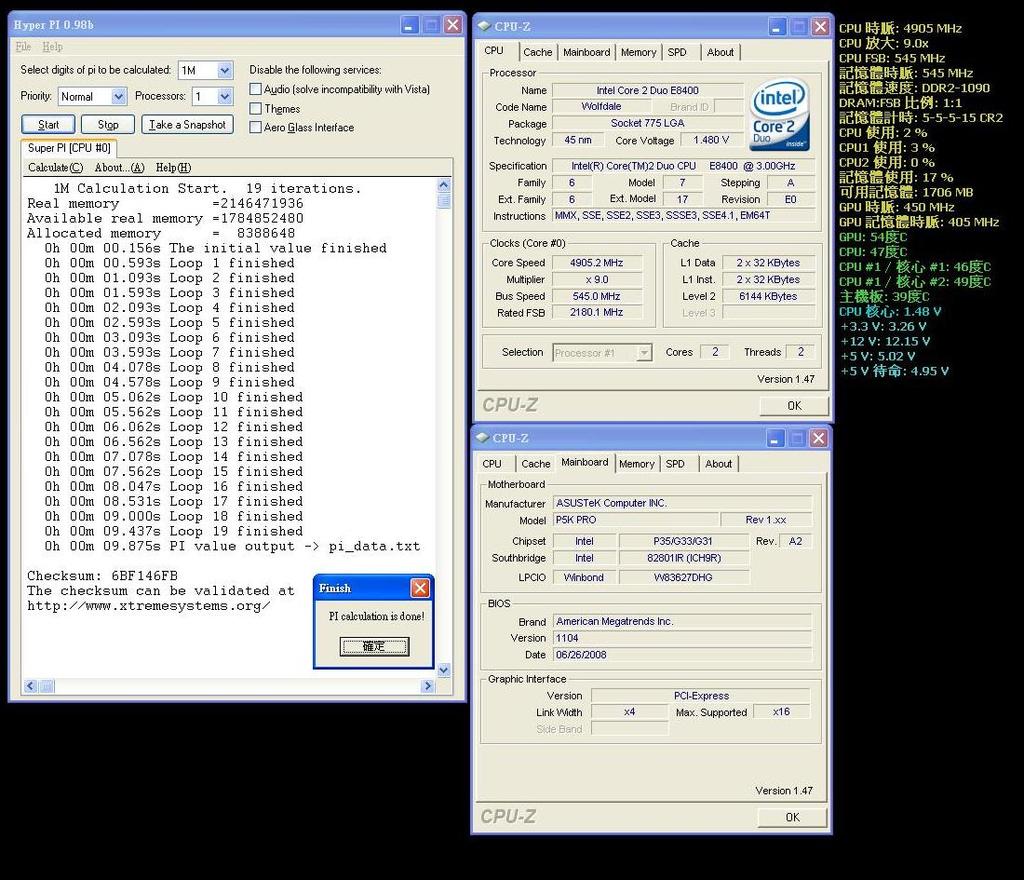Screen dimensions: 1024x880
Task: Switch to SPD tab in bottom CPU-Z
Action: click(675, 464)
